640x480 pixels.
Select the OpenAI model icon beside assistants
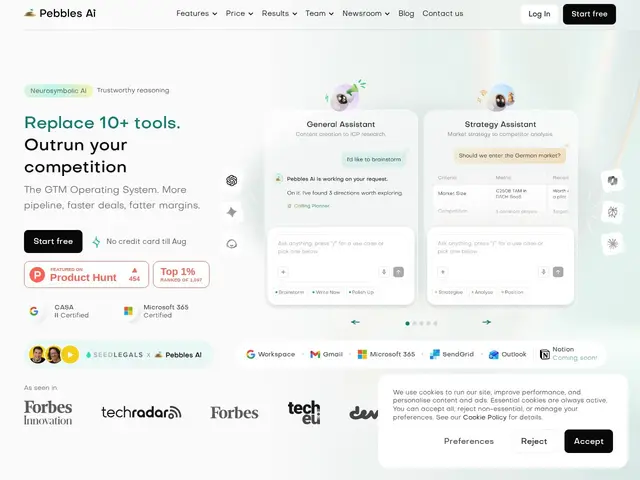point(231,180)
